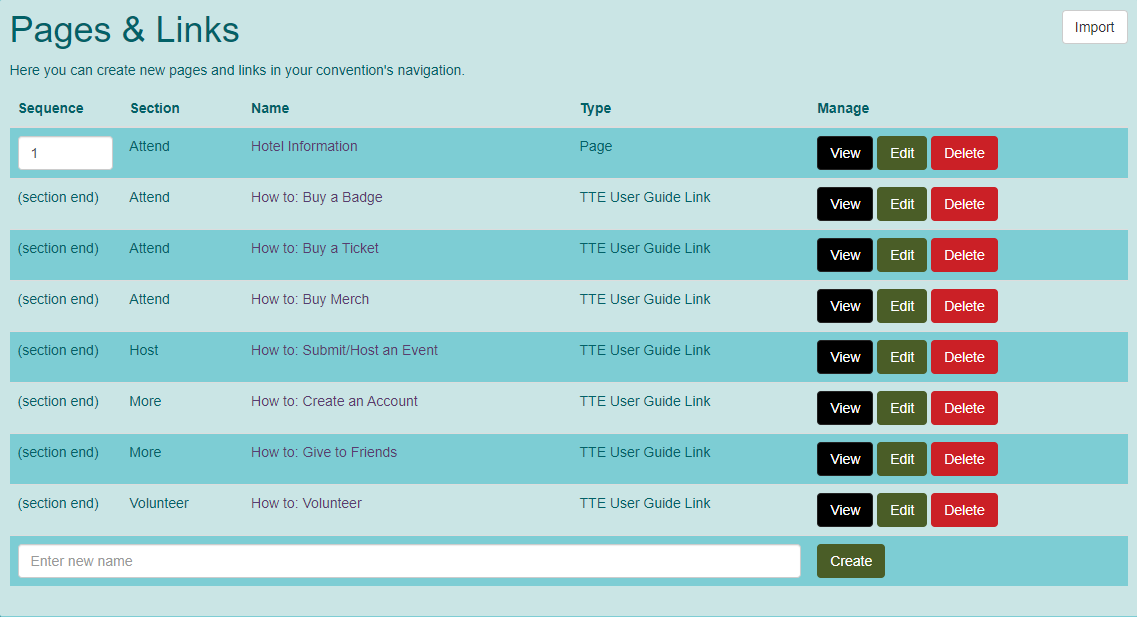The image size is (1137, 617).
Task: Click the How to: Submit/Host an Event name
Action: [x=344, y=350]
